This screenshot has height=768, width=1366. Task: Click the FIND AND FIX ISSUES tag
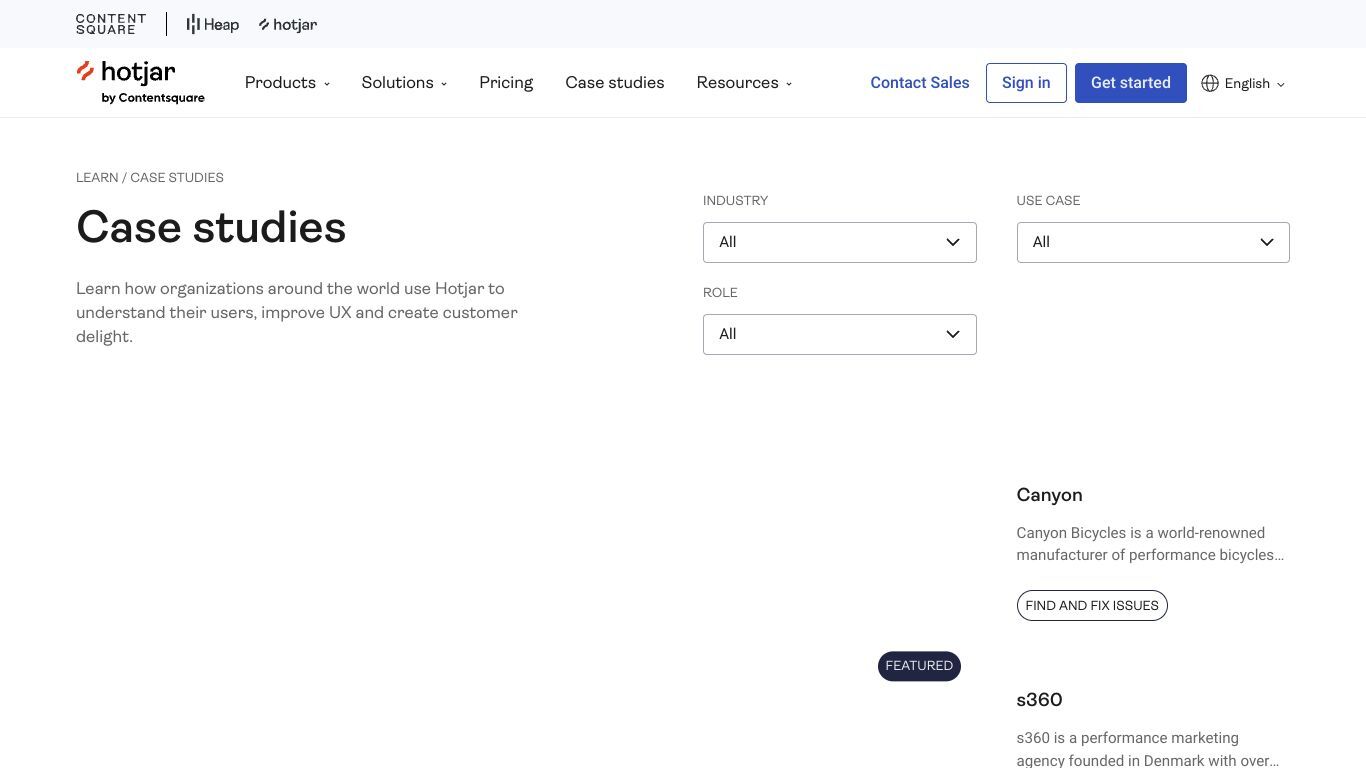[x=1092, y=605]
